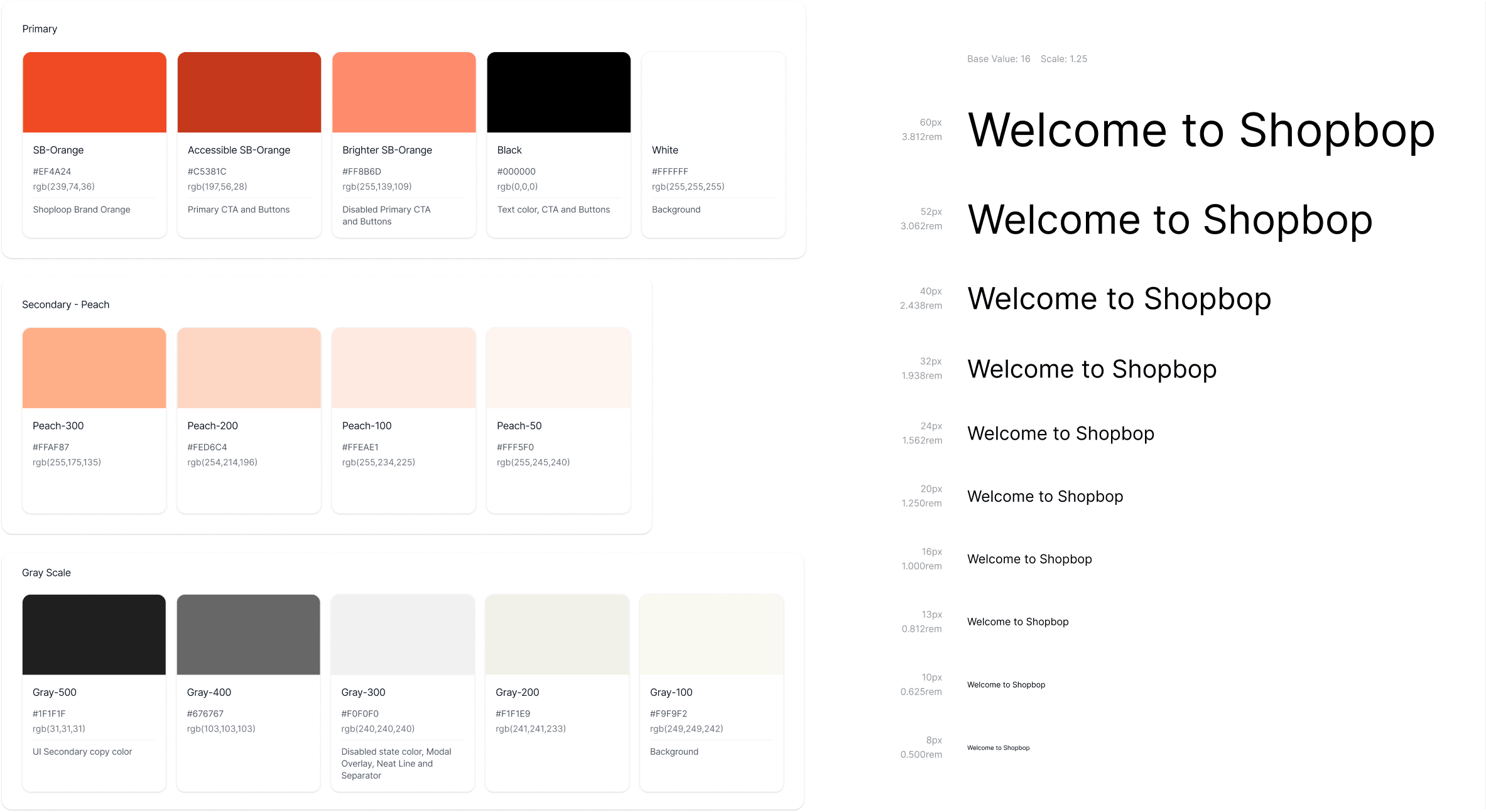
Task: Select the Black color swatch
Action: (558, 92)
